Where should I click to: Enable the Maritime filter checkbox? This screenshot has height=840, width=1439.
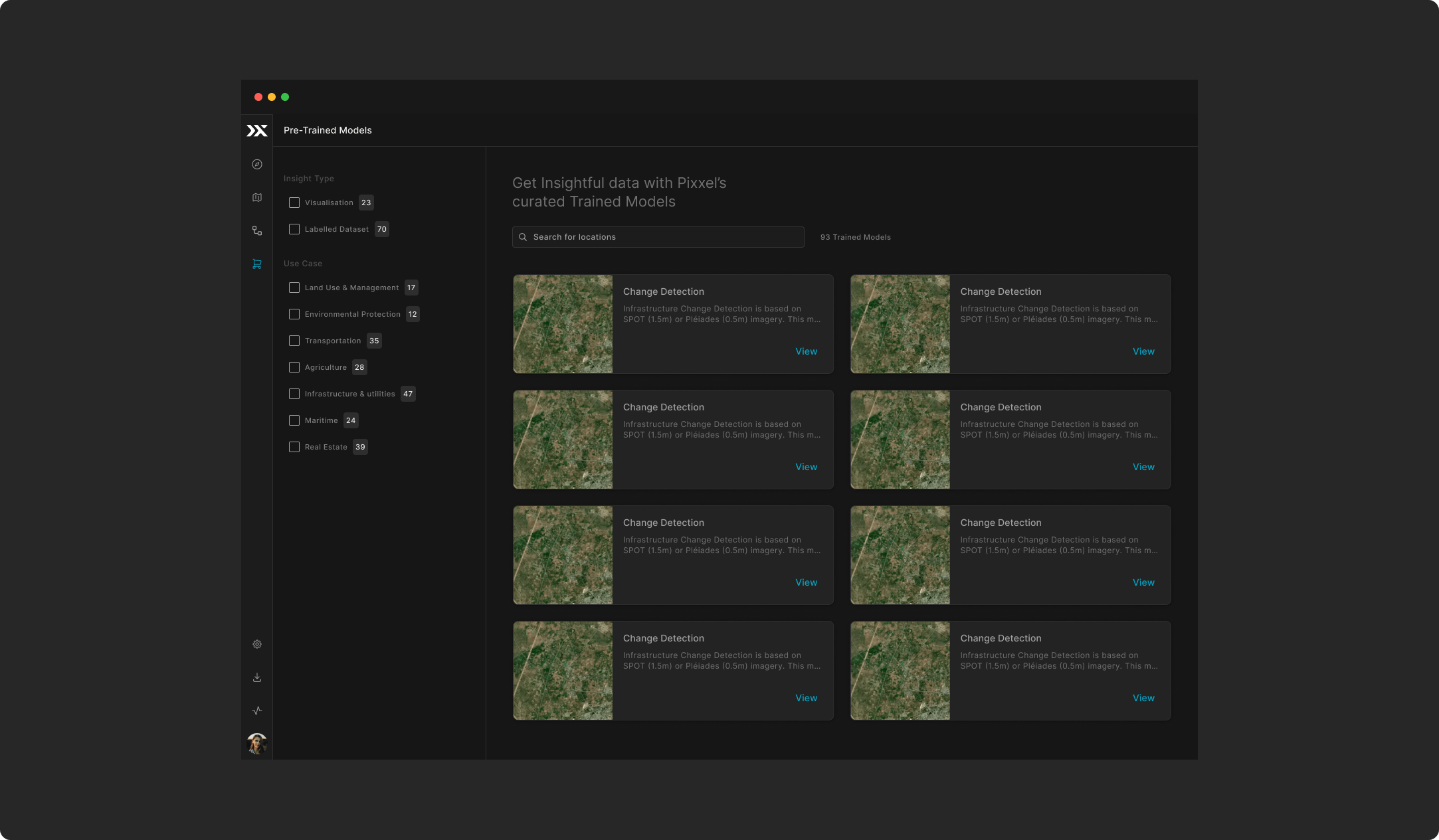click(x=294, y=420)
